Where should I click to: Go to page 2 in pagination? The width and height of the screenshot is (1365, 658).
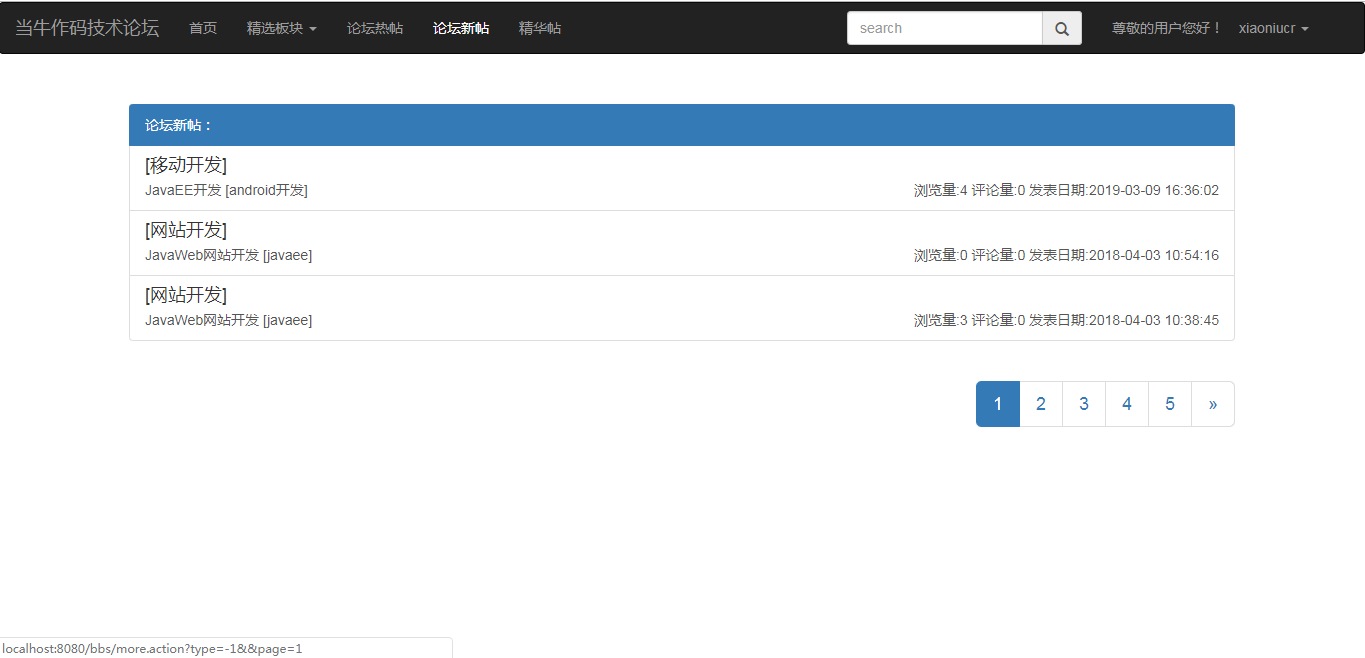[x=1041, y=404]
